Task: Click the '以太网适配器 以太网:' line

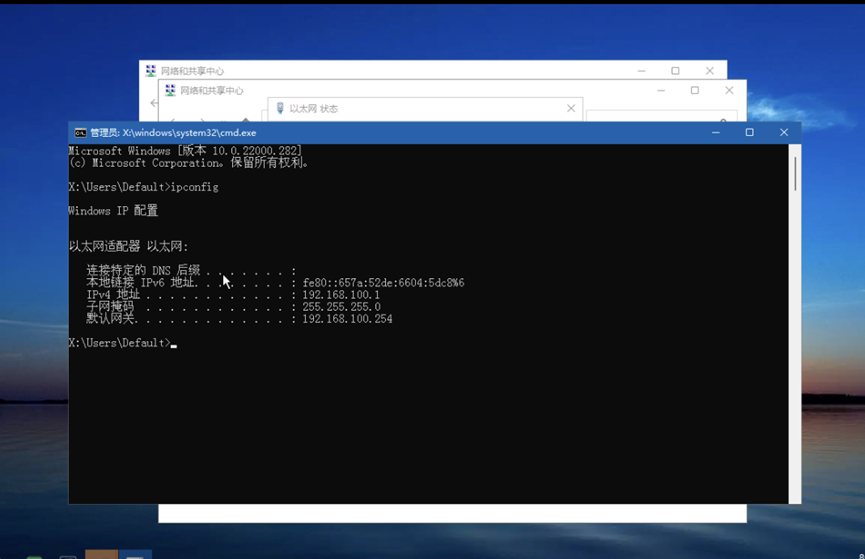Action: coord(129,246)
